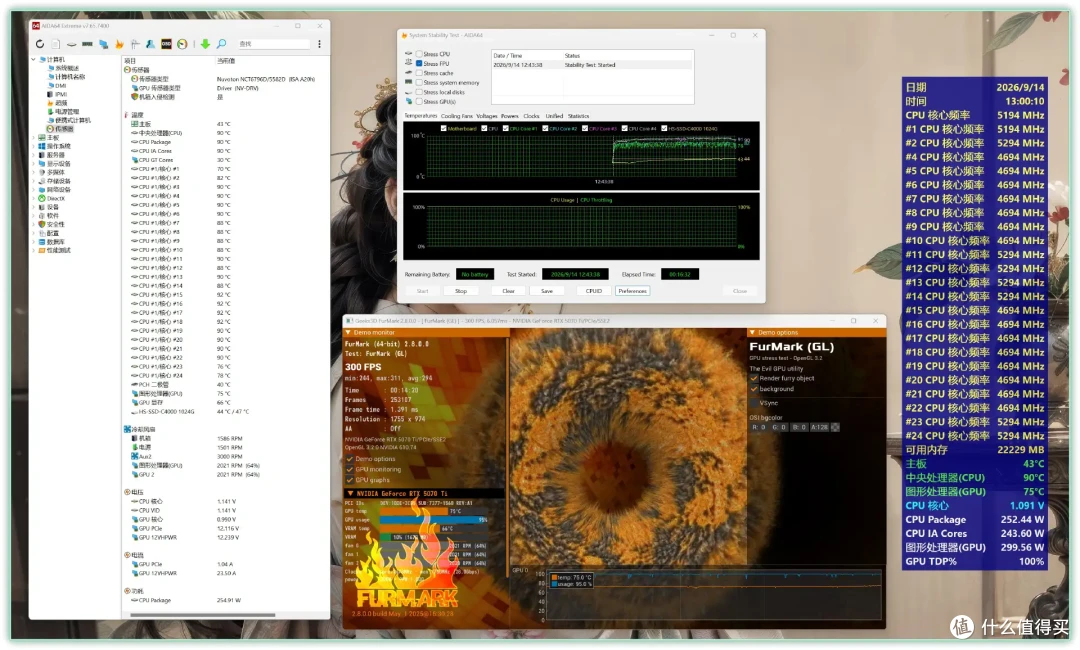Click the antenna-like icon in AIDA64 toolbar
This screenshot has width=1080, height=650.
coord(135,44)
